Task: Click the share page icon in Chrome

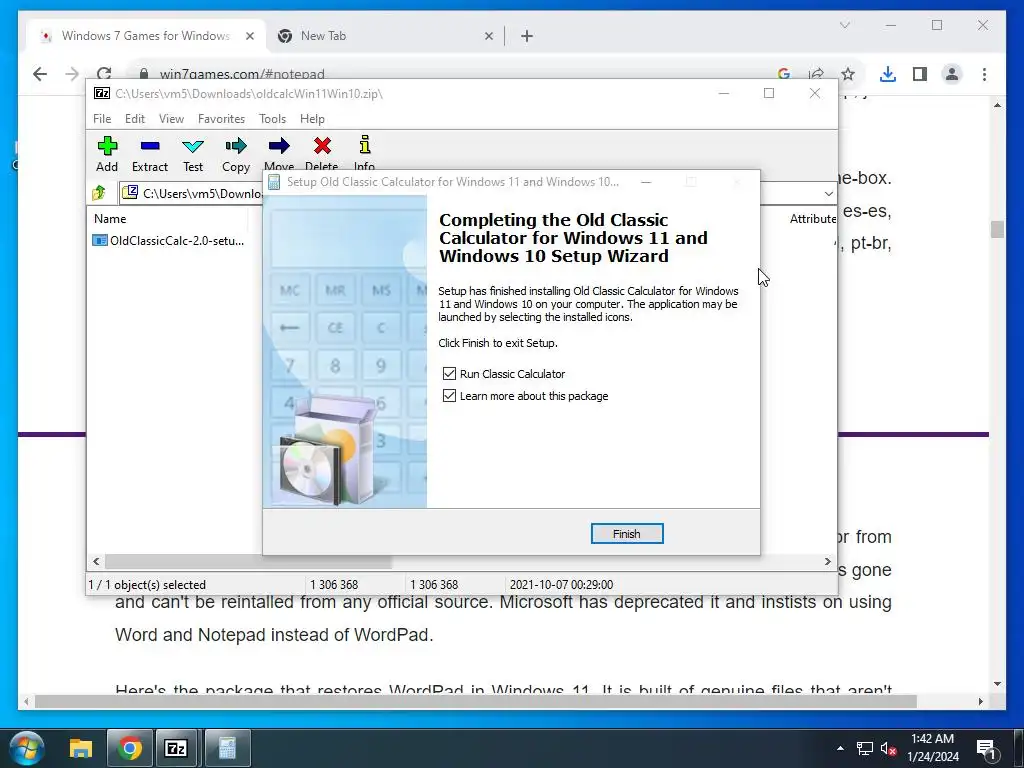Action: [x=816, y=74]
